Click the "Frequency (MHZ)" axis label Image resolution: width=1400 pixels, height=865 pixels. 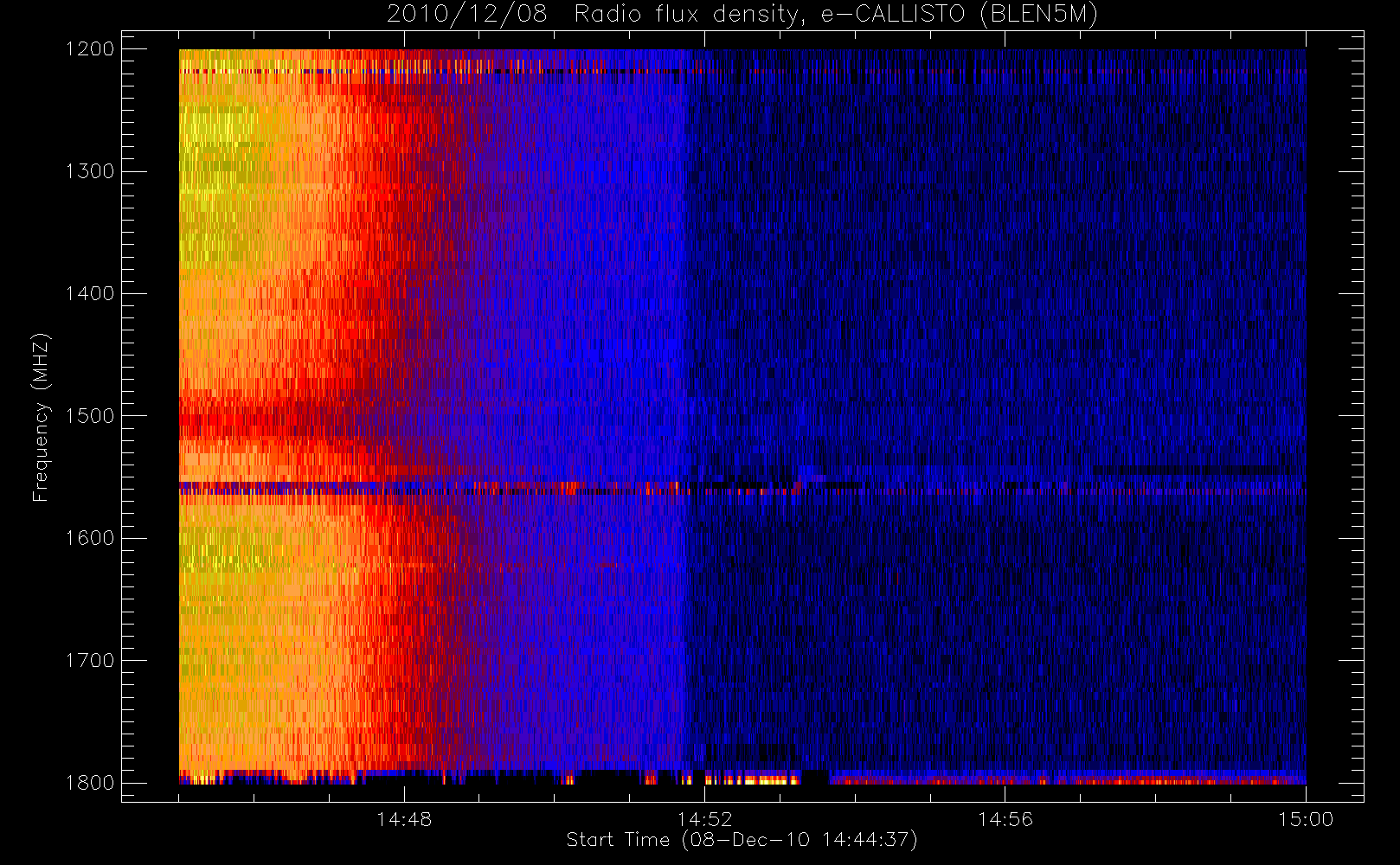tap(41, 417)
